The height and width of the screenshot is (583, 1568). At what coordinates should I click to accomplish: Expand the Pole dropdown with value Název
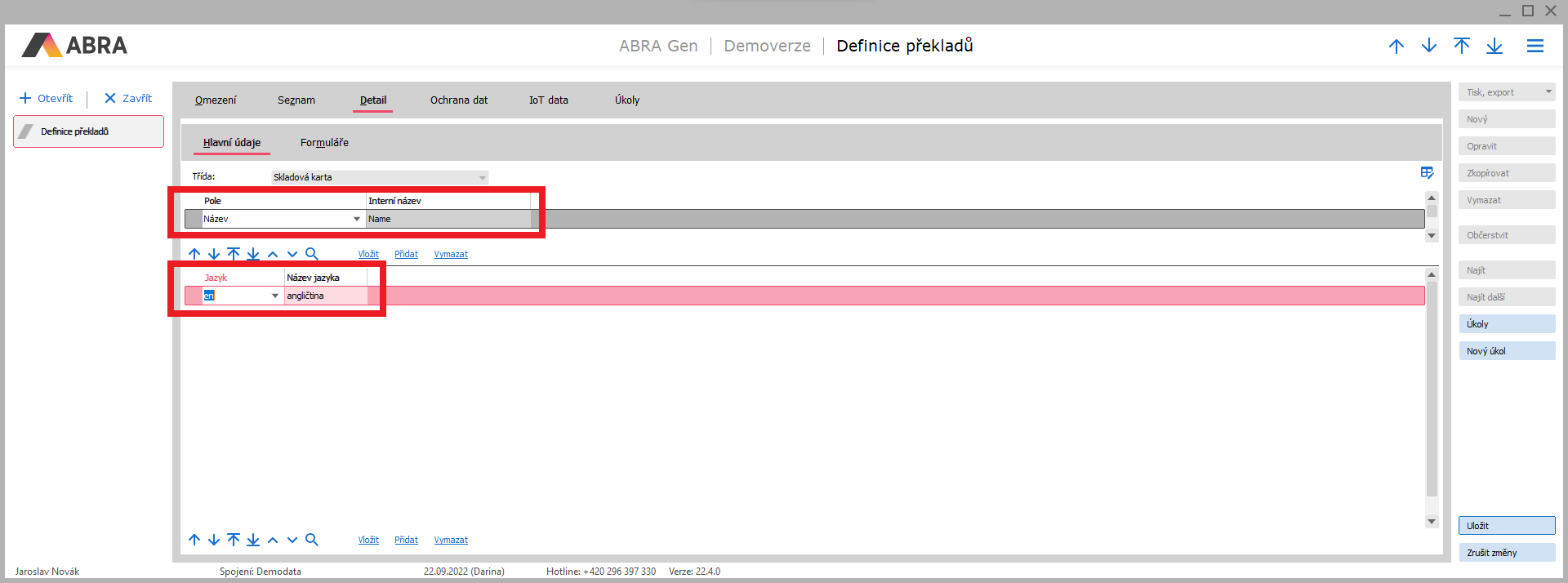[x=357, y=219]
